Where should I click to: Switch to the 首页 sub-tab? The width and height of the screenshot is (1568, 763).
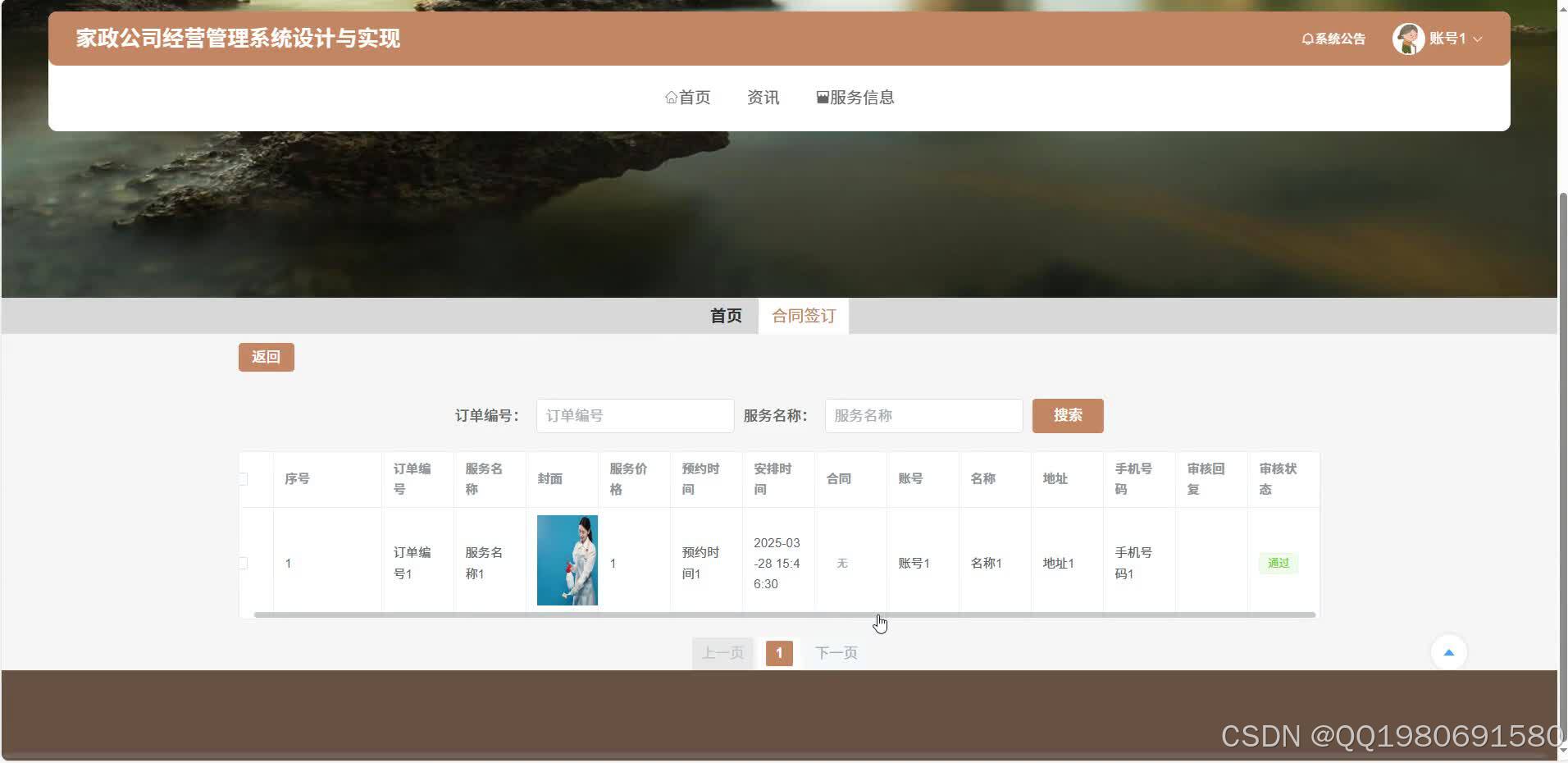[726, 316]
